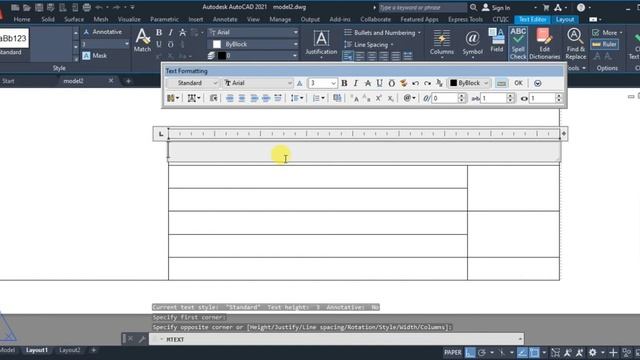This screenshot has height=360, width=640.
Task: Increase Tracking value stepper
Action: point(510,96)
